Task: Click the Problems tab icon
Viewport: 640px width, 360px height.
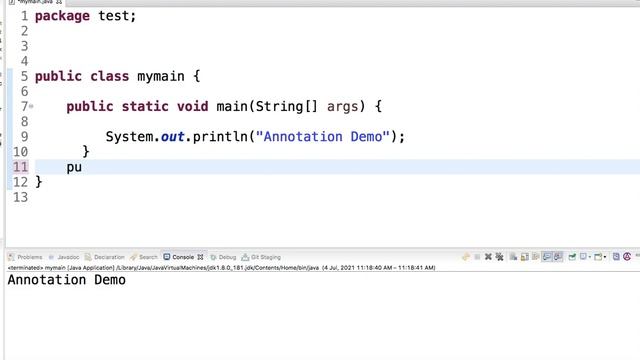Action: click(x=11, y=257)
